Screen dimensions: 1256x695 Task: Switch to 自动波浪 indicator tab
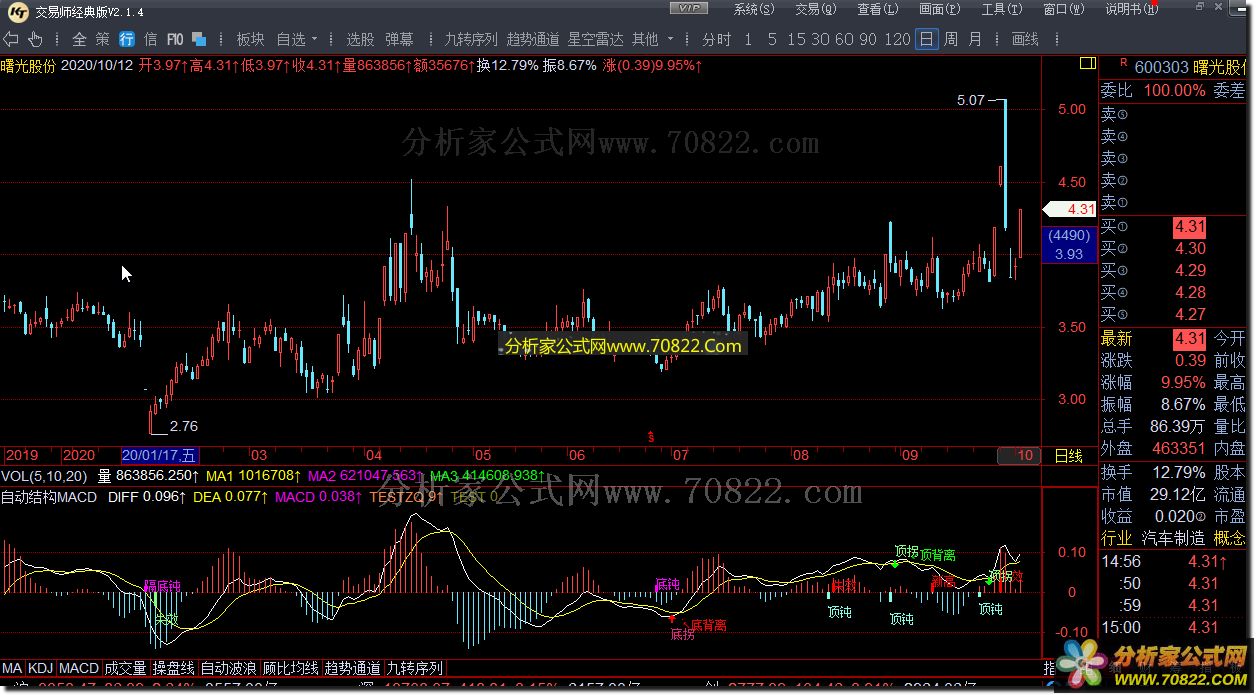(x=229, y=668)
